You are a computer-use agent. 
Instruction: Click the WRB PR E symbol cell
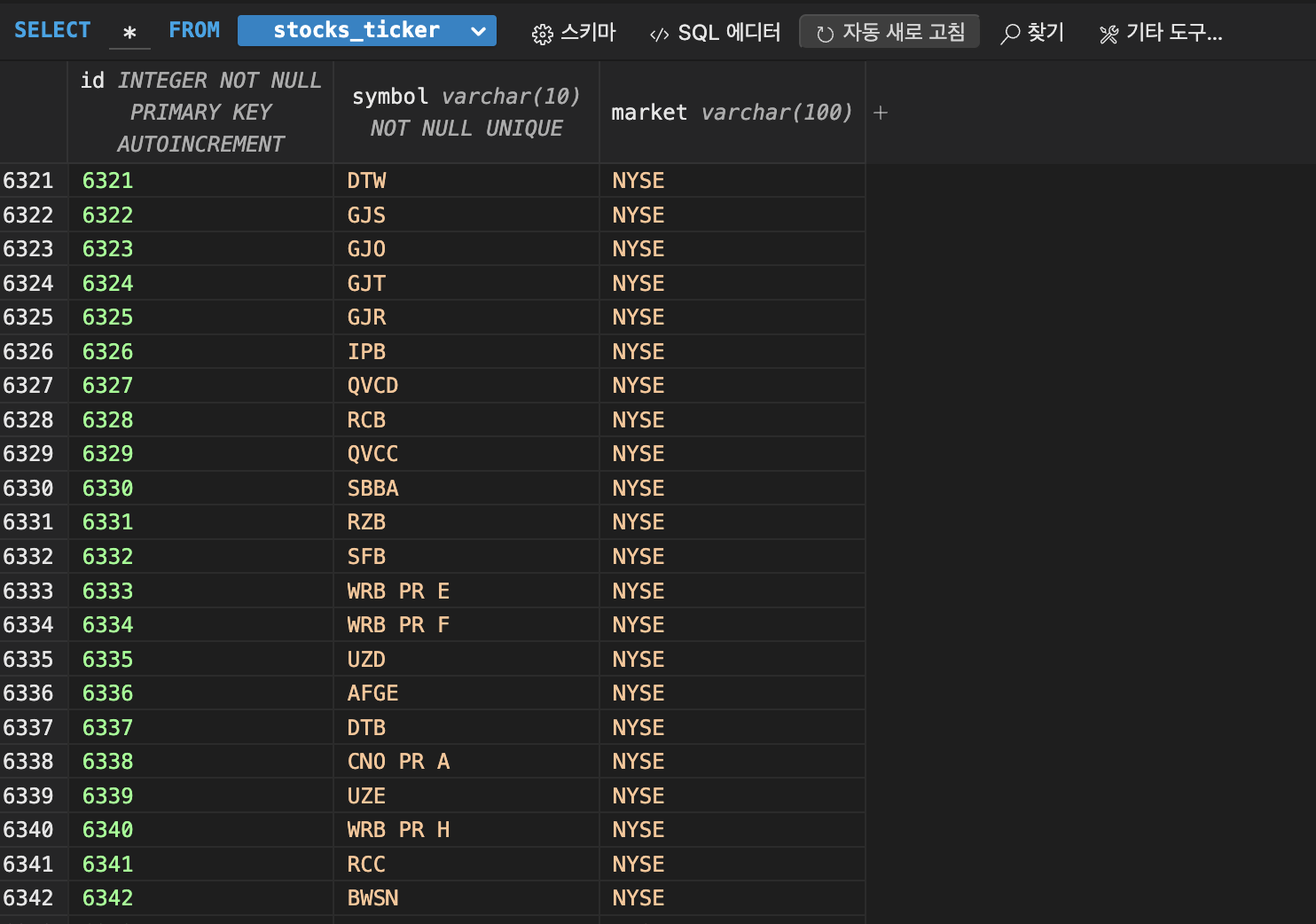pyautogui.click(x=466, y=591)
